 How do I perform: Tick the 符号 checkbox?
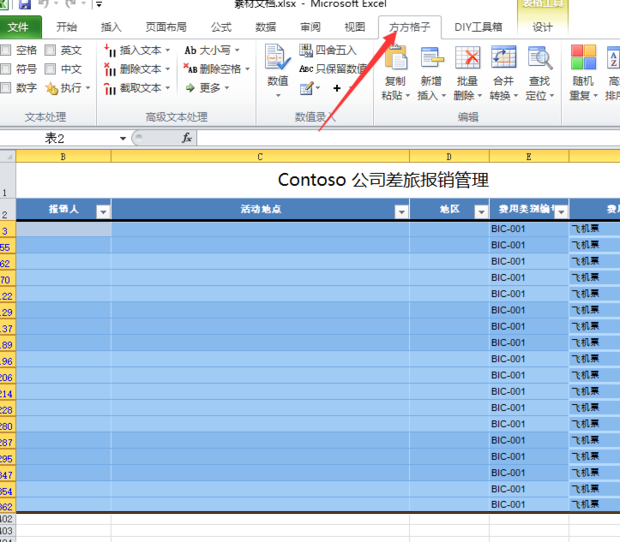click(6, 69)
